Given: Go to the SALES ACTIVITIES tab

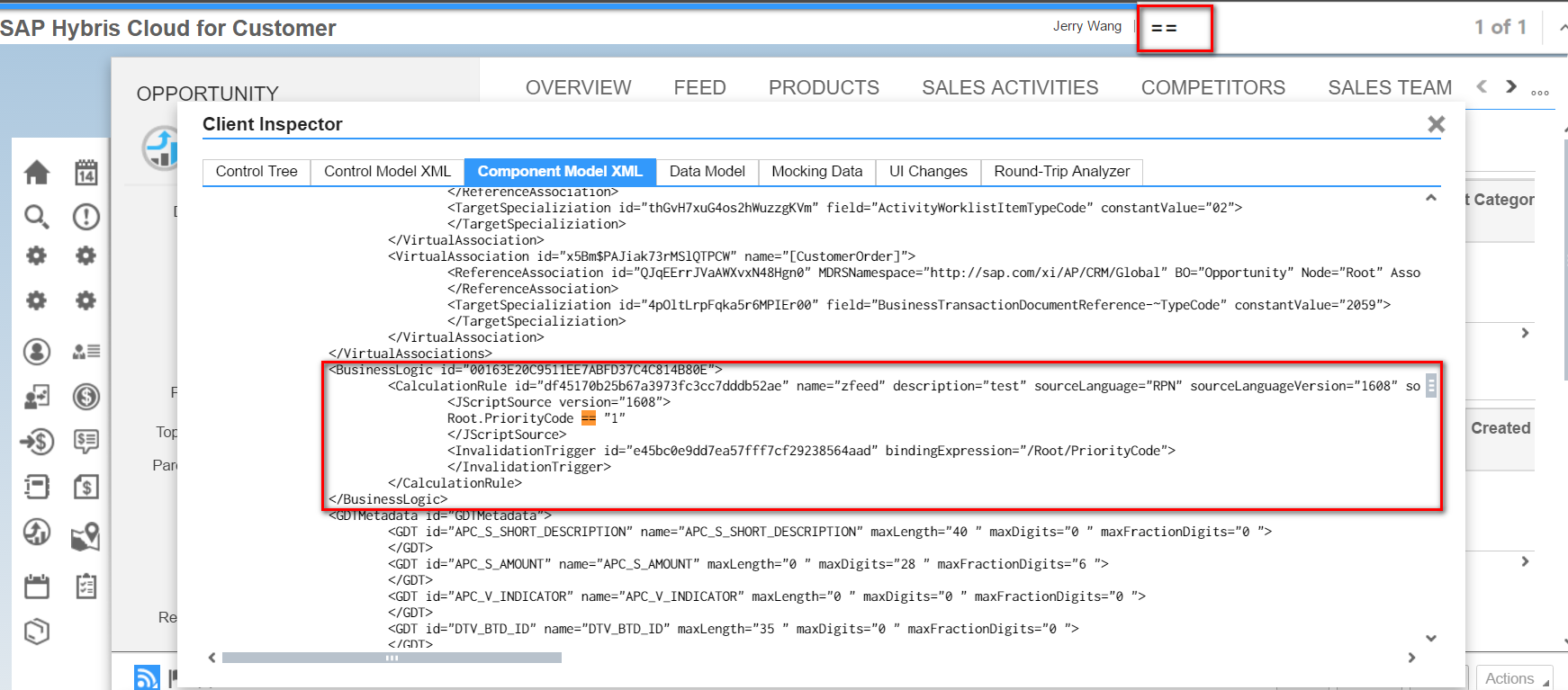Looking at the screenshot, I should coord(1010,87).
